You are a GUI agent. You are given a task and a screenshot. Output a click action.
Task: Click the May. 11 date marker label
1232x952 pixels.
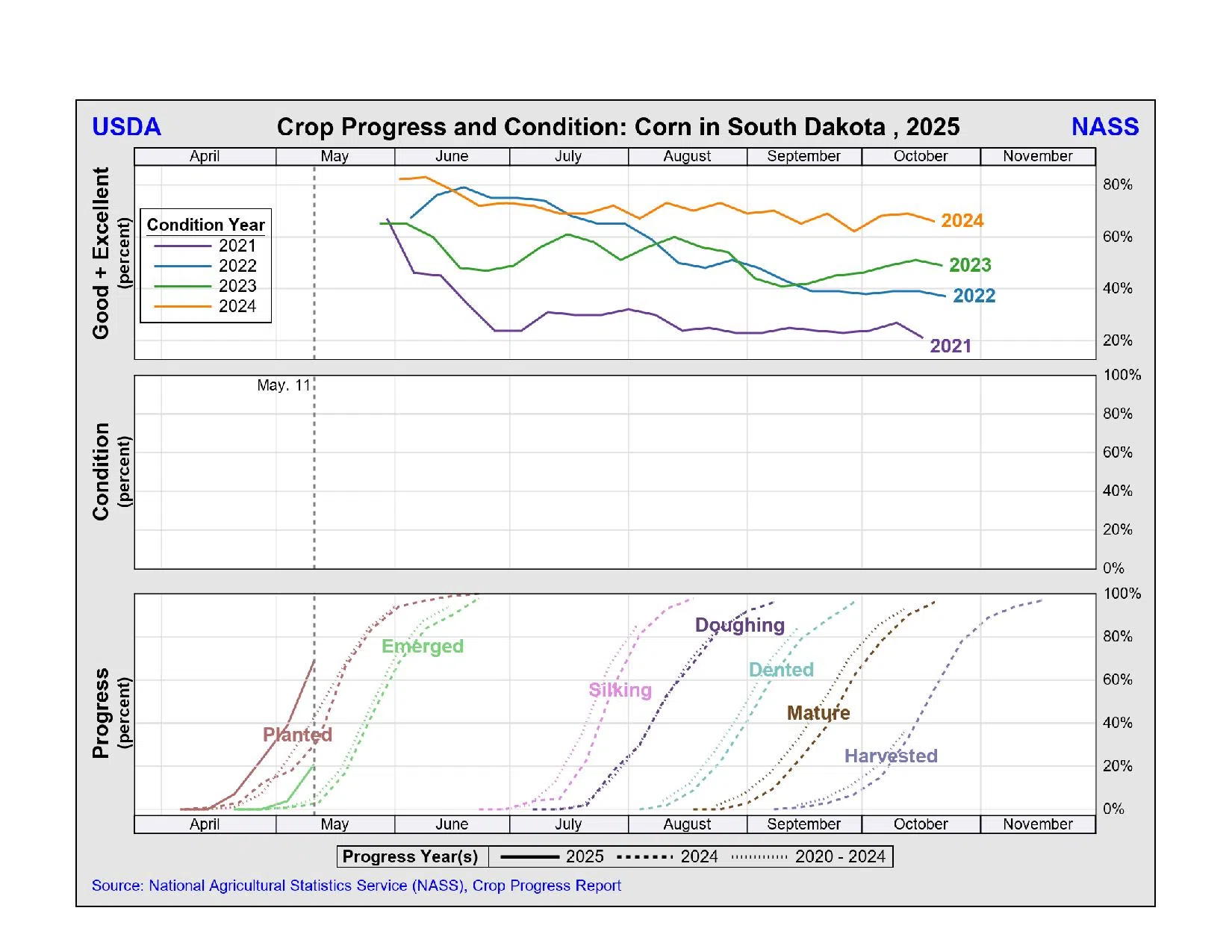(283, 385)
